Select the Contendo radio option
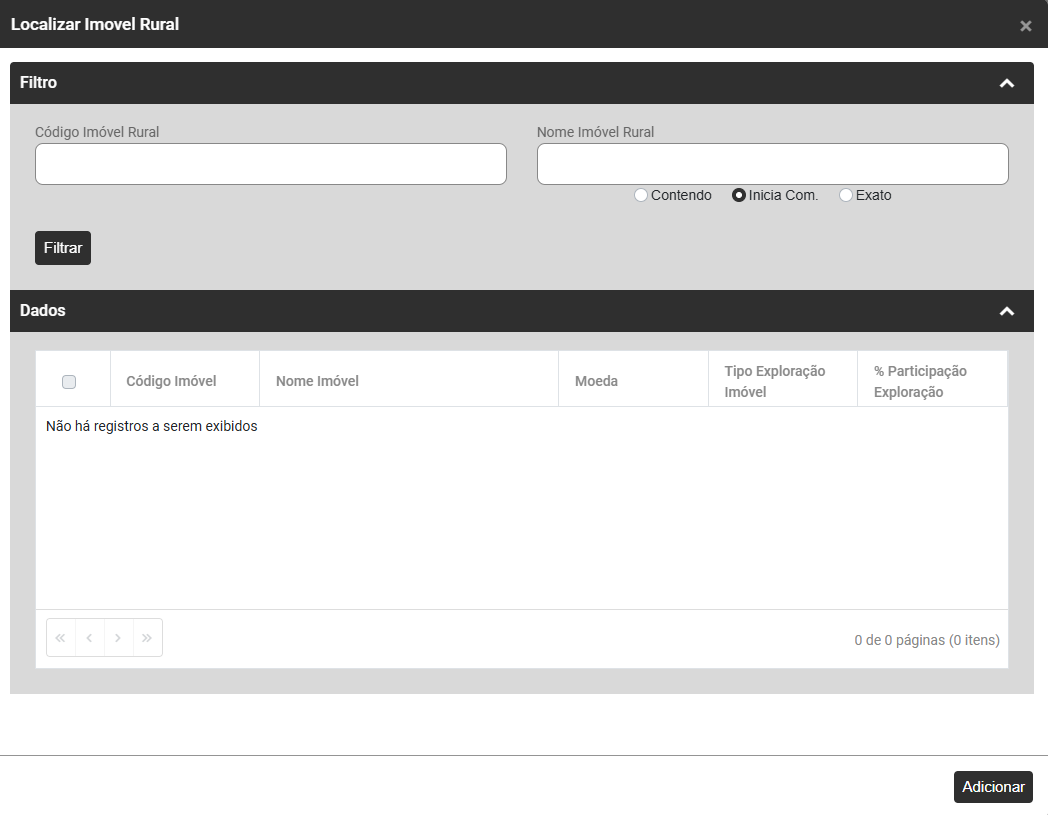The width and height of the screenshot is (1048, 815). [641, 196]
